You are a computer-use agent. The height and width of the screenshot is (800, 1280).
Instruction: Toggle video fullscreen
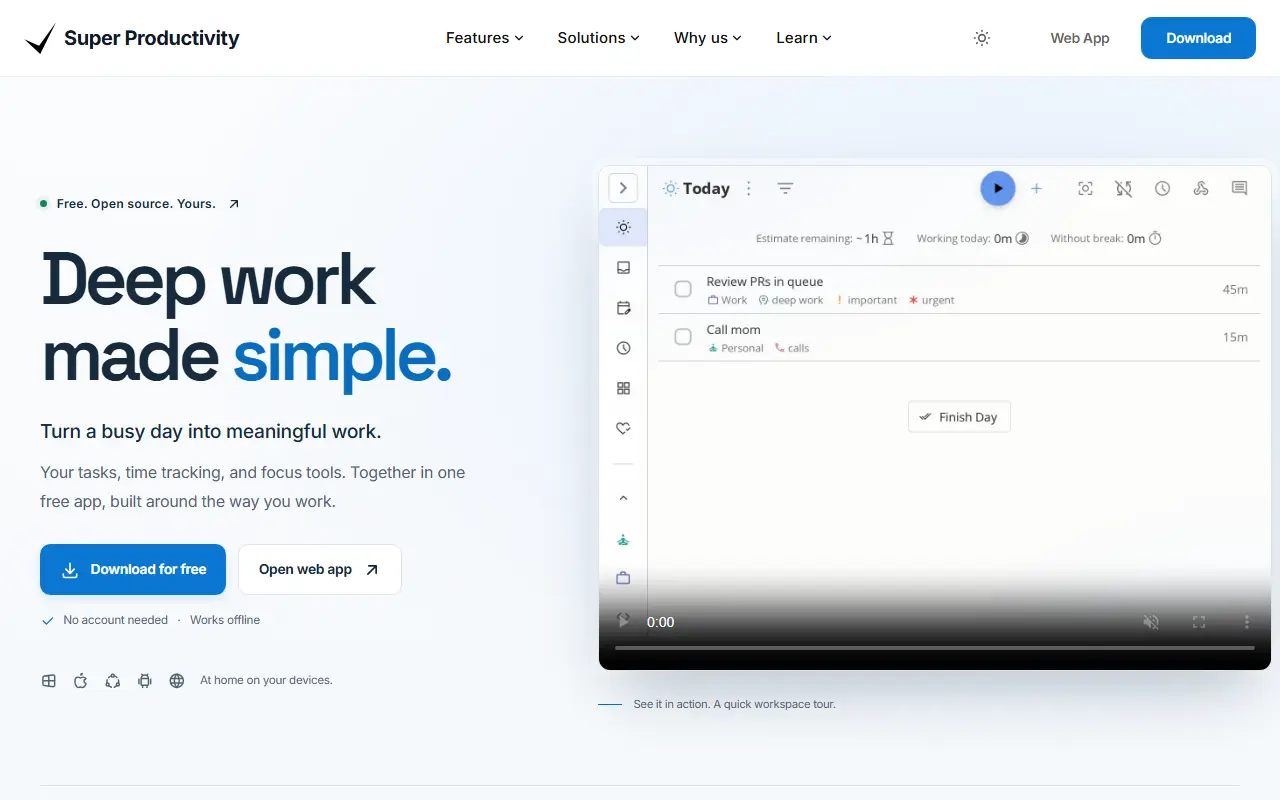click(x=1199, y=622)
